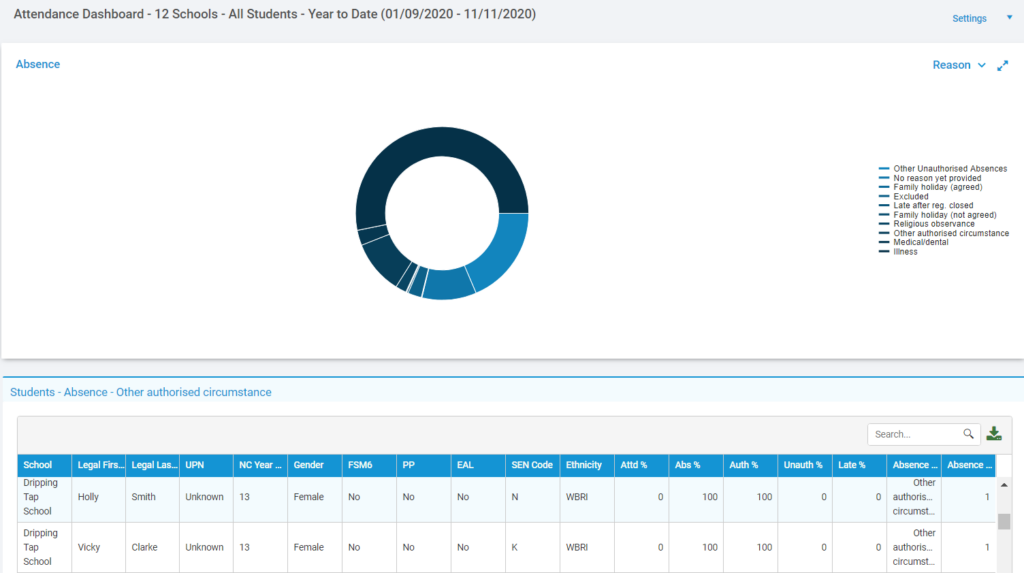The width and height of the screenshot is (1024, 573).
Task: Toggle Late after reg. closed legend entry
Action: [x=925, y=205]
